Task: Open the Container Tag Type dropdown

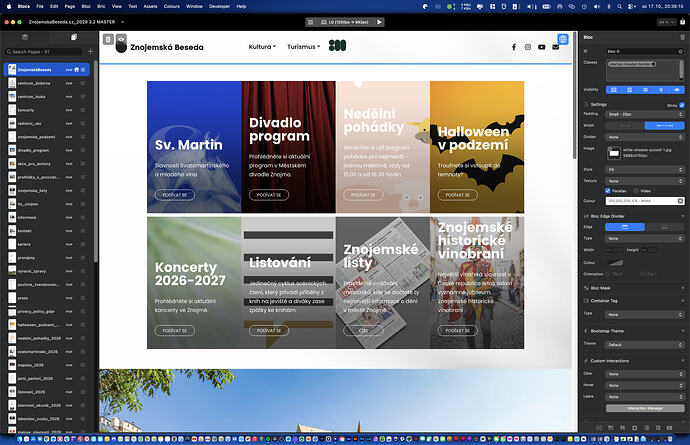Action: [645, 315]
